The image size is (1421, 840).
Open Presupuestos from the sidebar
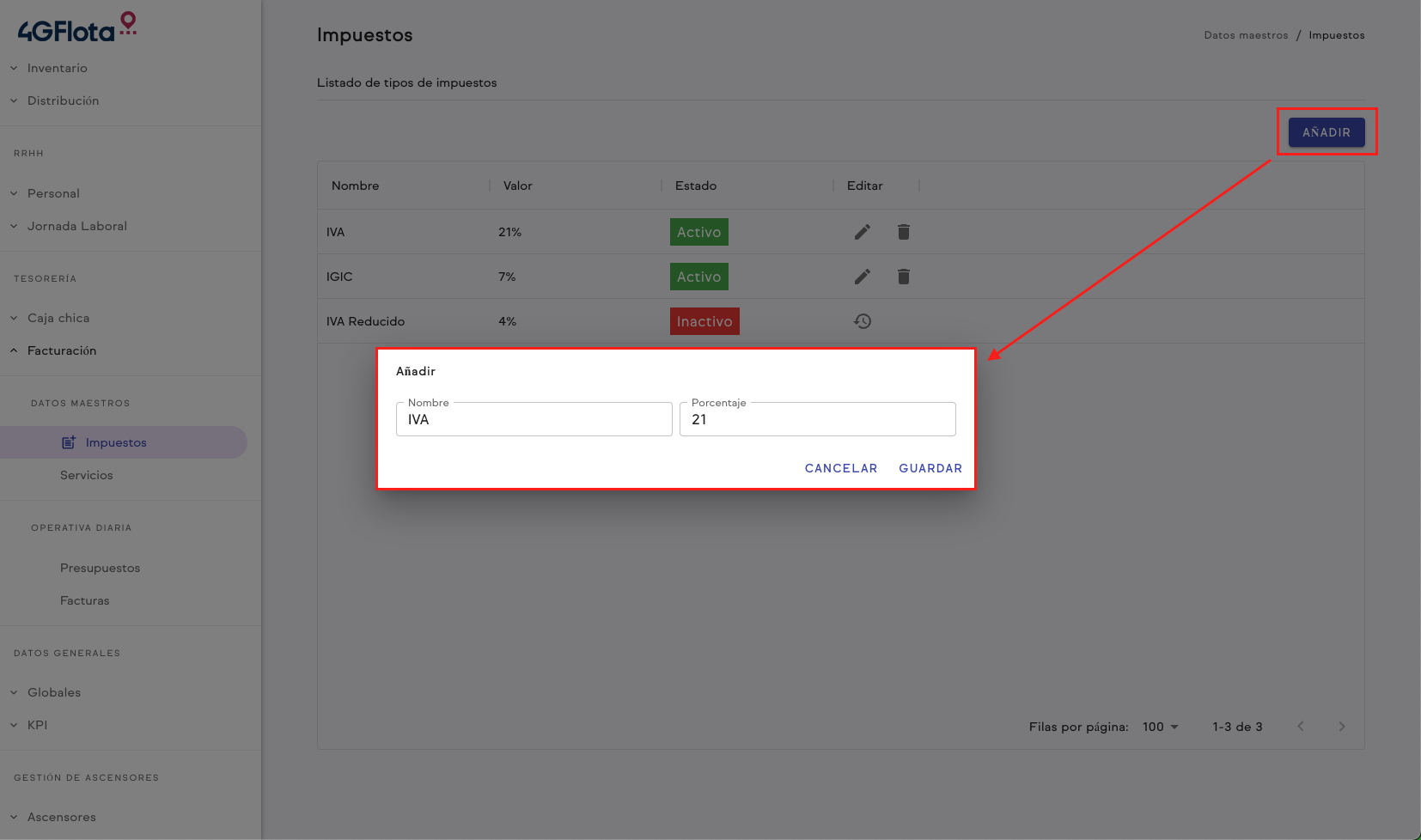pos(100,568)
